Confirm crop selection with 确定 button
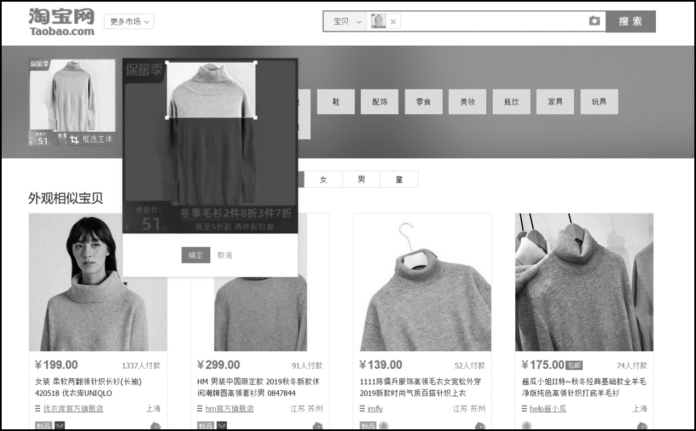The image size is (696, 431). click(x=195, y=255)
